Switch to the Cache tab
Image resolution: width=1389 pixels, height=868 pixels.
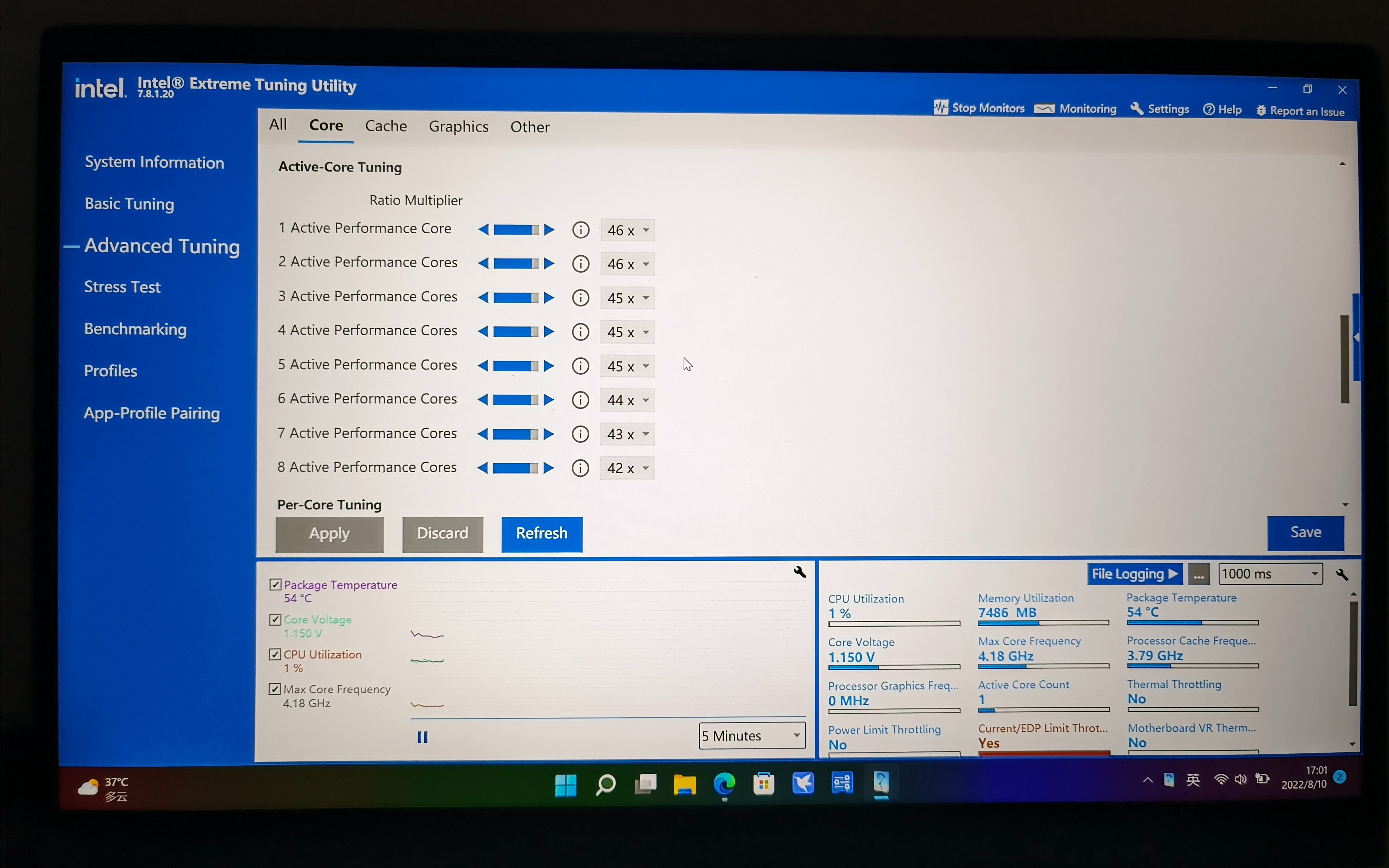tap(386, 126)
